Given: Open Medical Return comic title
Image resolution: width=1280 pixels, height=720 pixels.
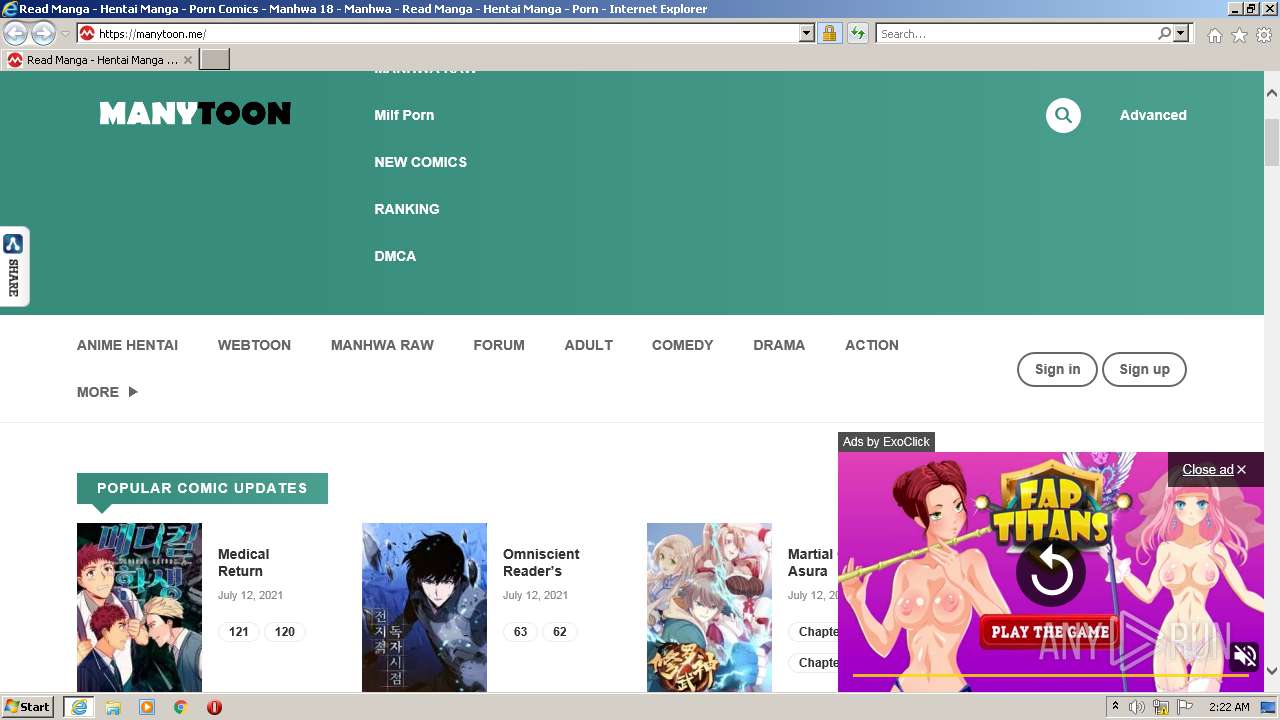Looking at the screenshot, I should tap(243, 562).
